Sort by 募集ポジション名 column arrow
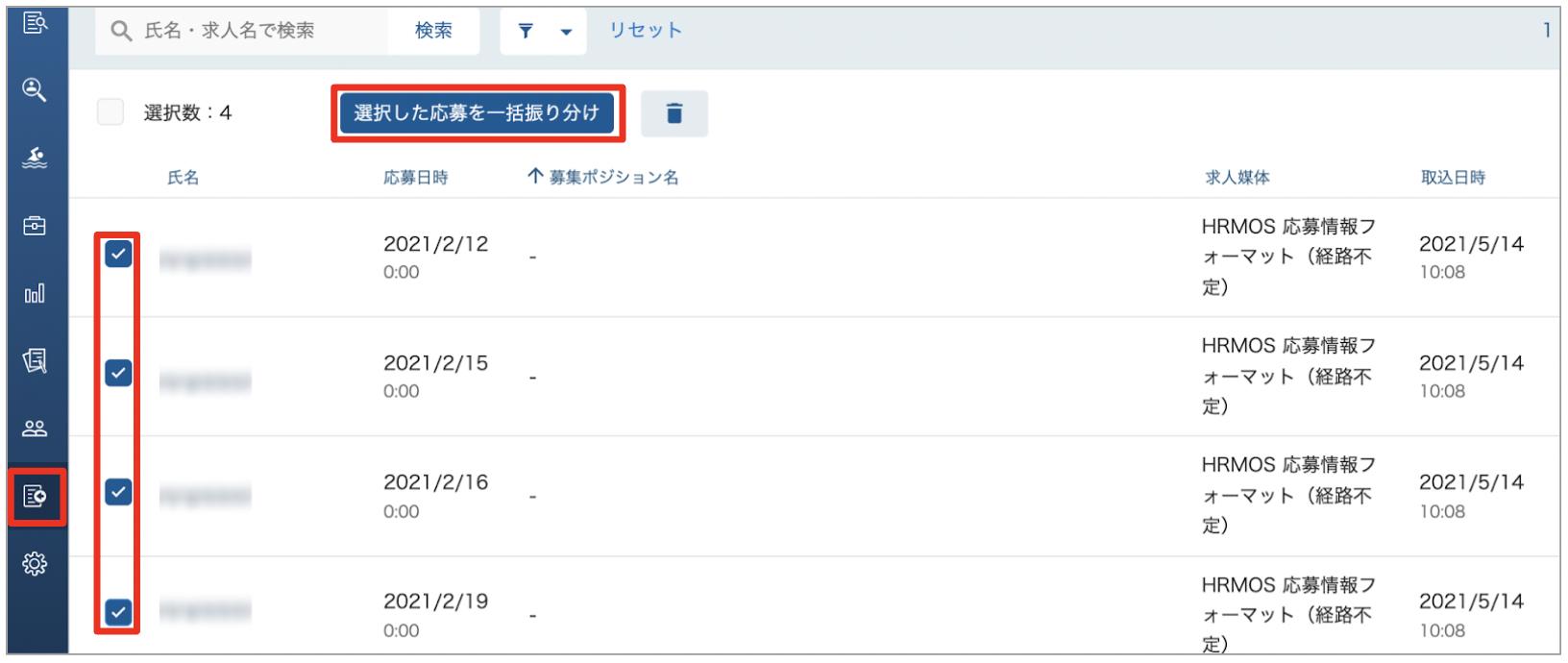The width and height of the screenshot is (1568, 663). [535, 176]
